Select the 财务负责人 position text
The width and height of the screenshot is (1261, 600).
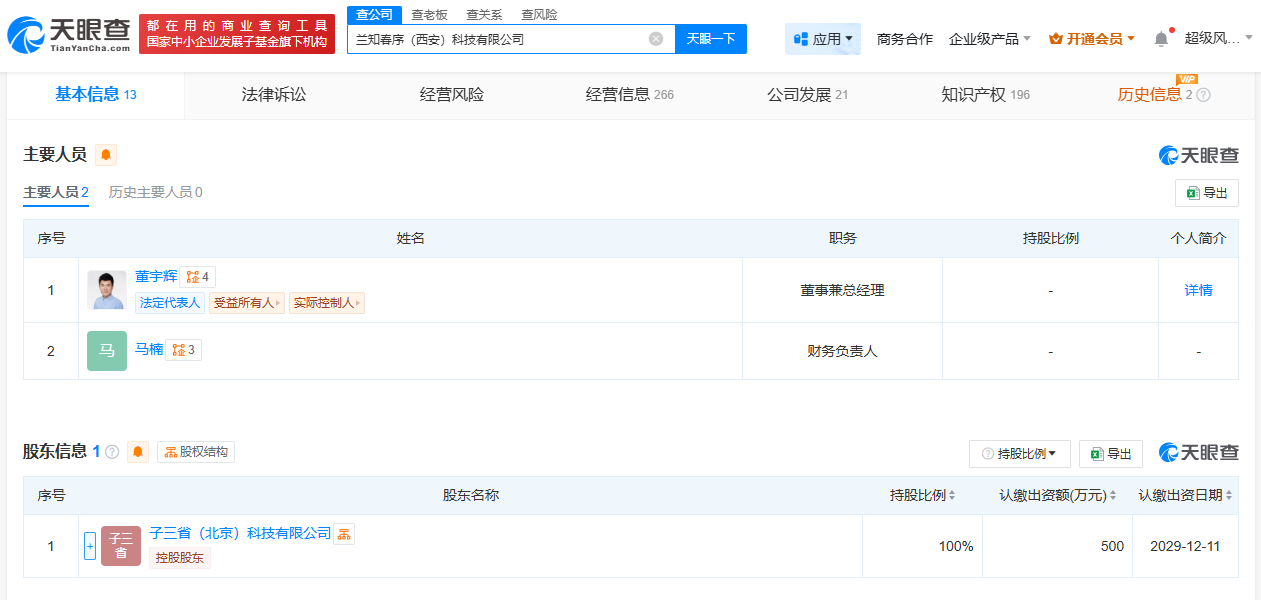842,351
